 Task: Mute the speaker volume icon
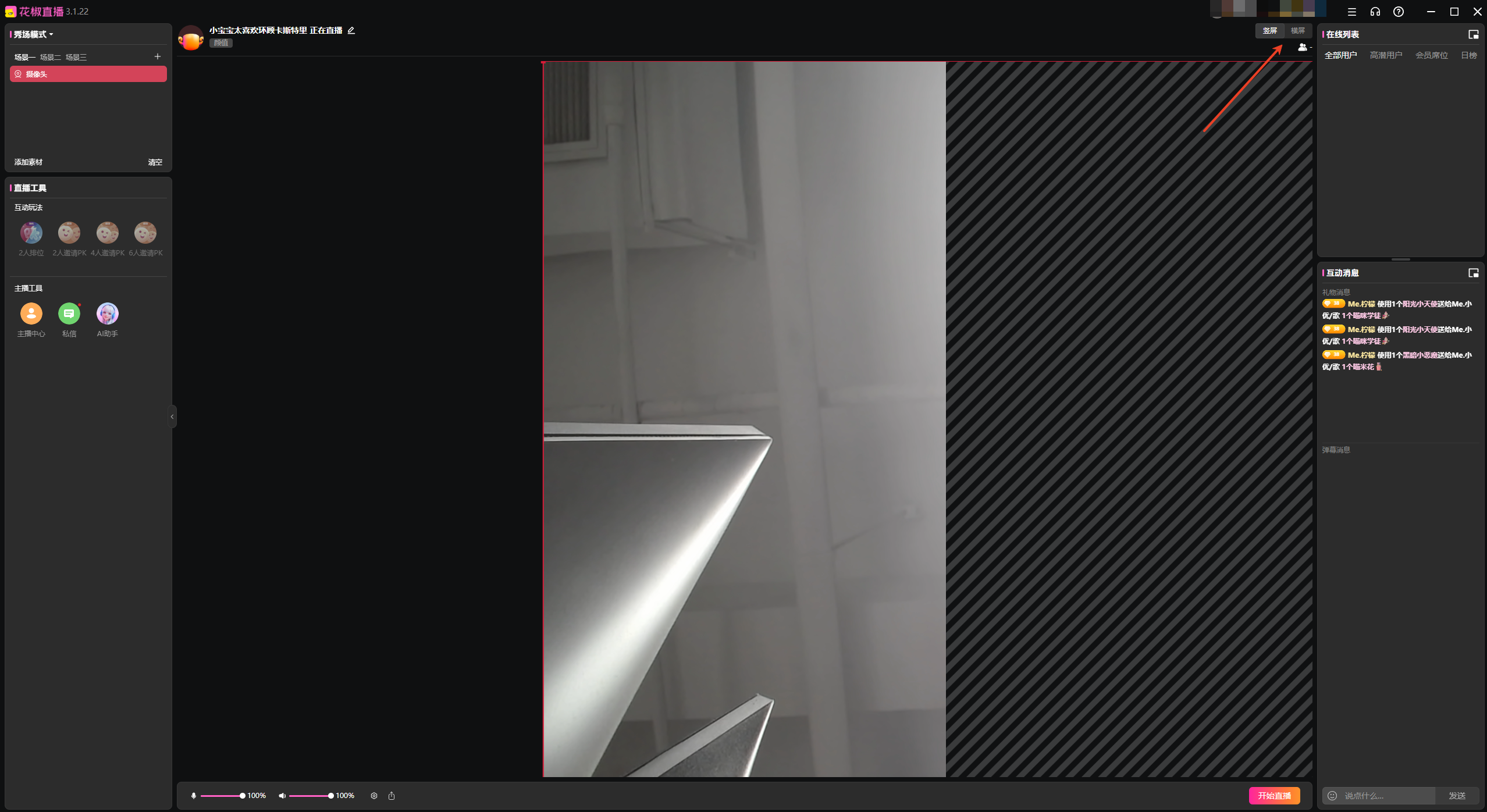[x=282, y=796]
